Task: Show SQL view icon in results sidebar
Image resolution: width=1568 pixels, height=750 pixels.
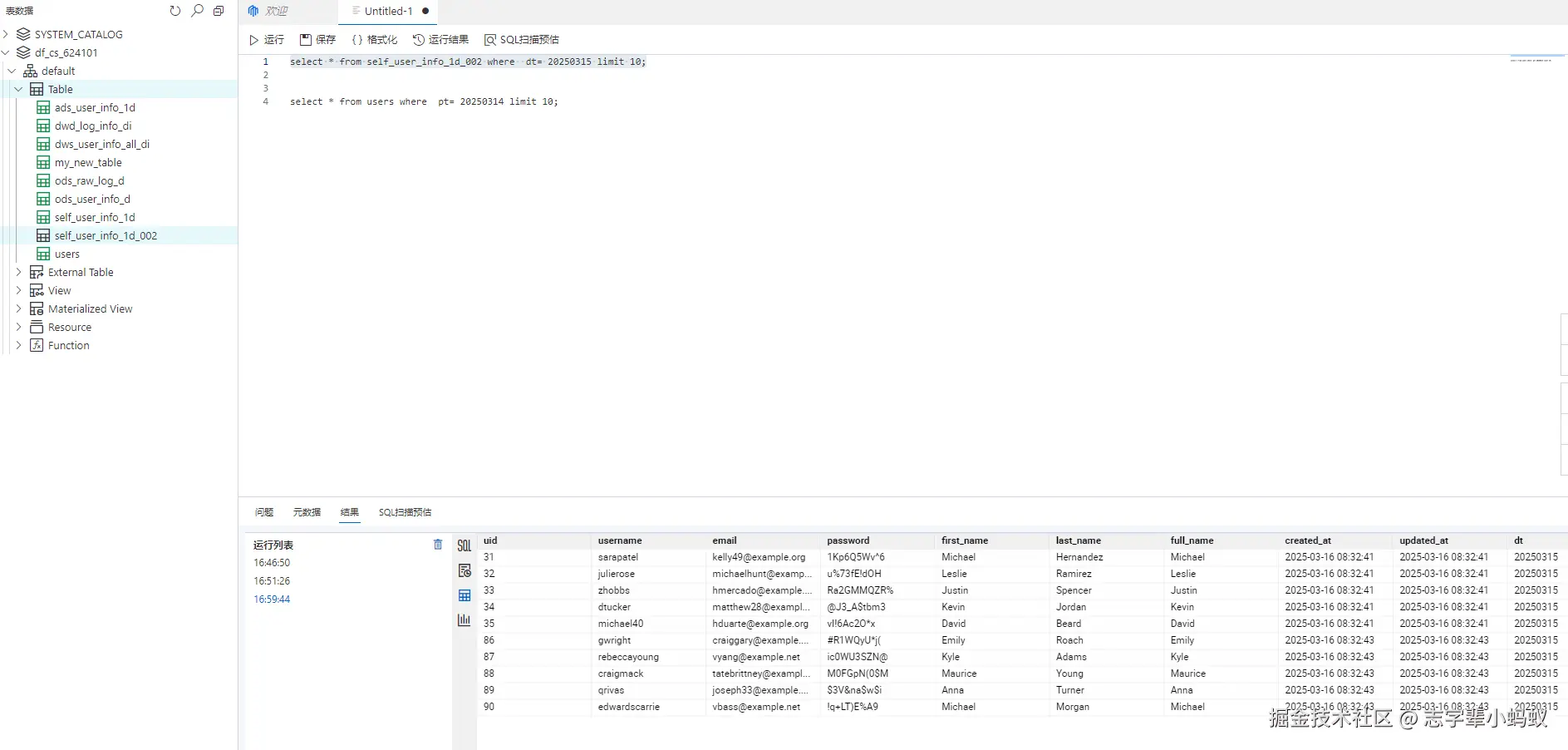Action: coord(465,545)
